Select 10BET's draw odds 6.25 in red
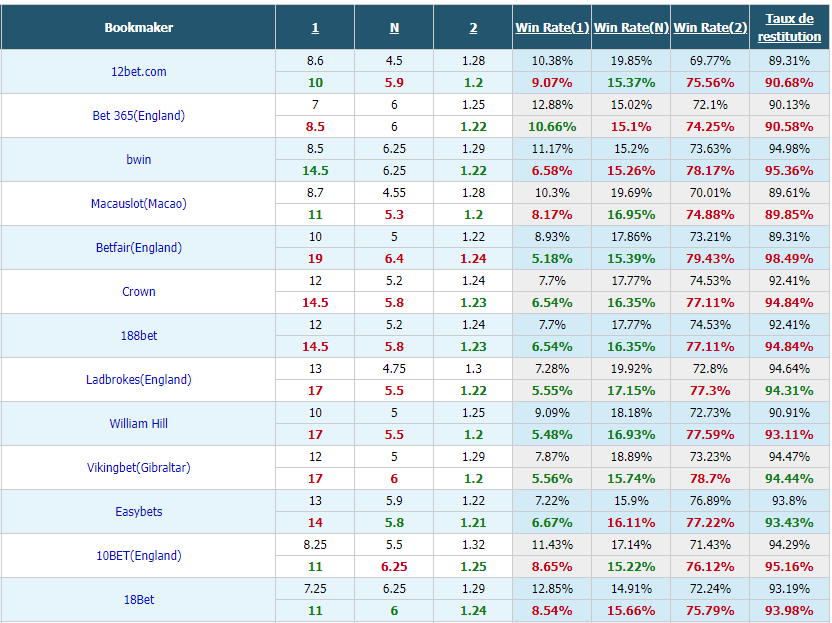 (394, 567)
